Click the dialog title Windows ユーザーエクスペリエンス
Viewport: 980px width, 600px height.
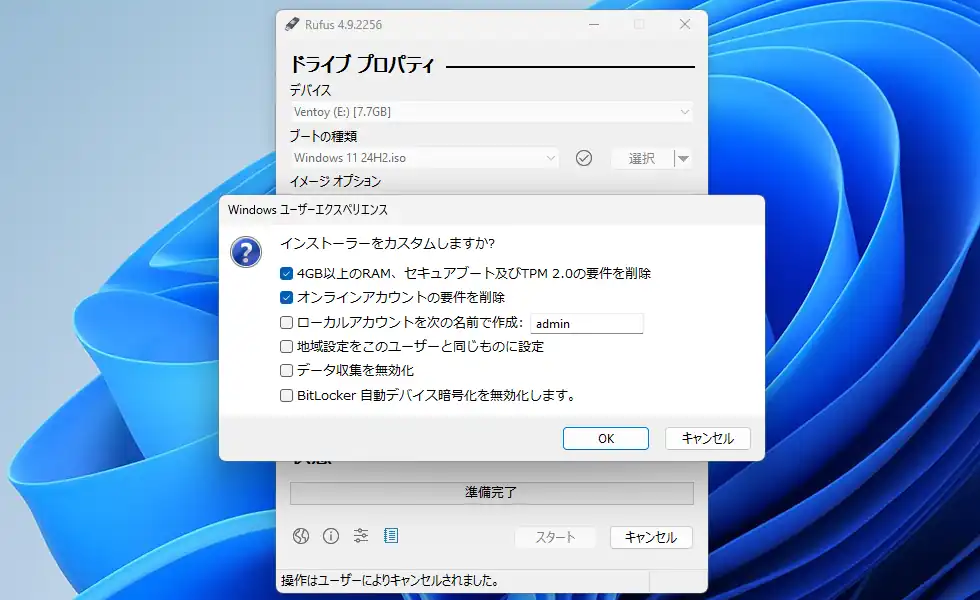tap(308, 209)
